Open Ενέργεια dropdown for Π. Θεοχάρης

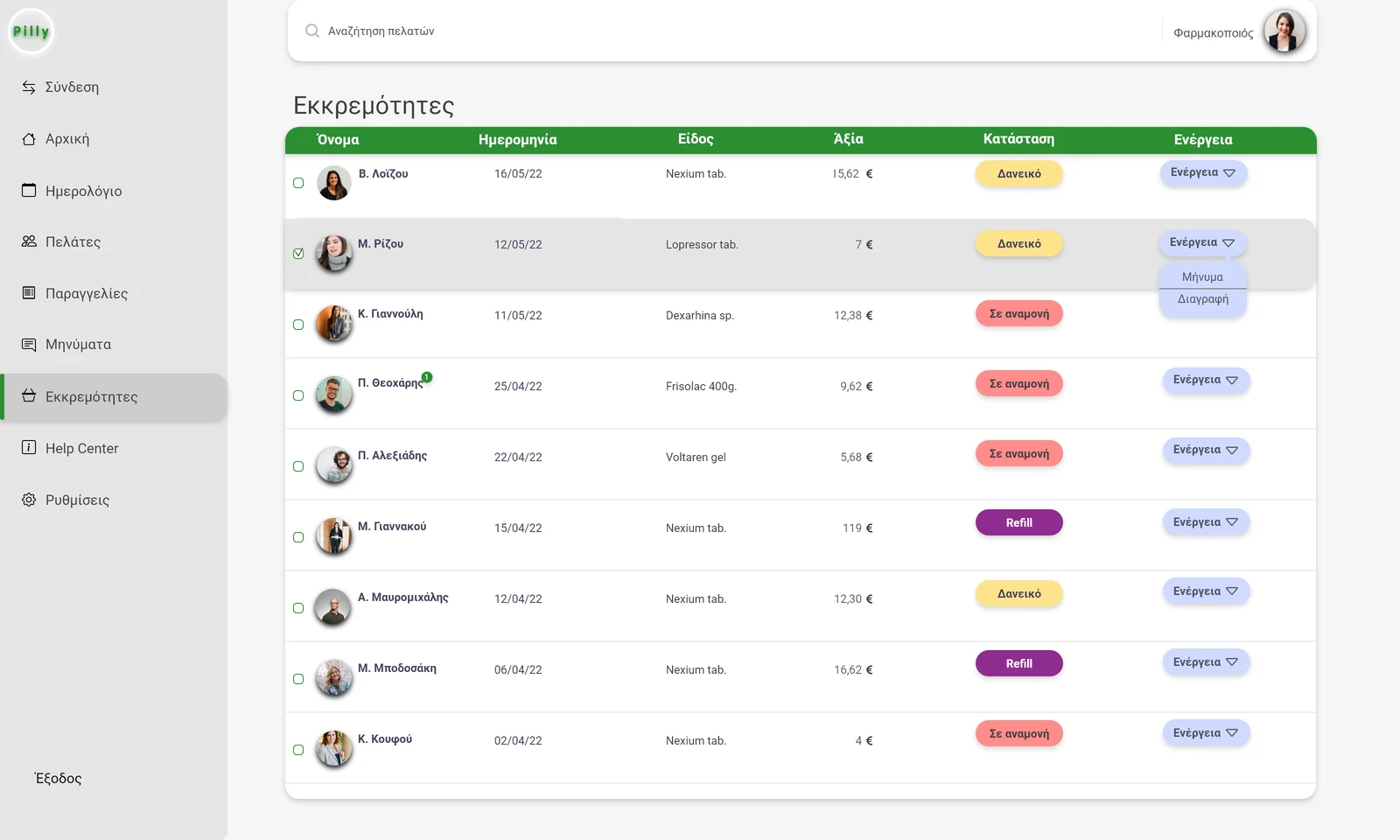pos(1206,380)
